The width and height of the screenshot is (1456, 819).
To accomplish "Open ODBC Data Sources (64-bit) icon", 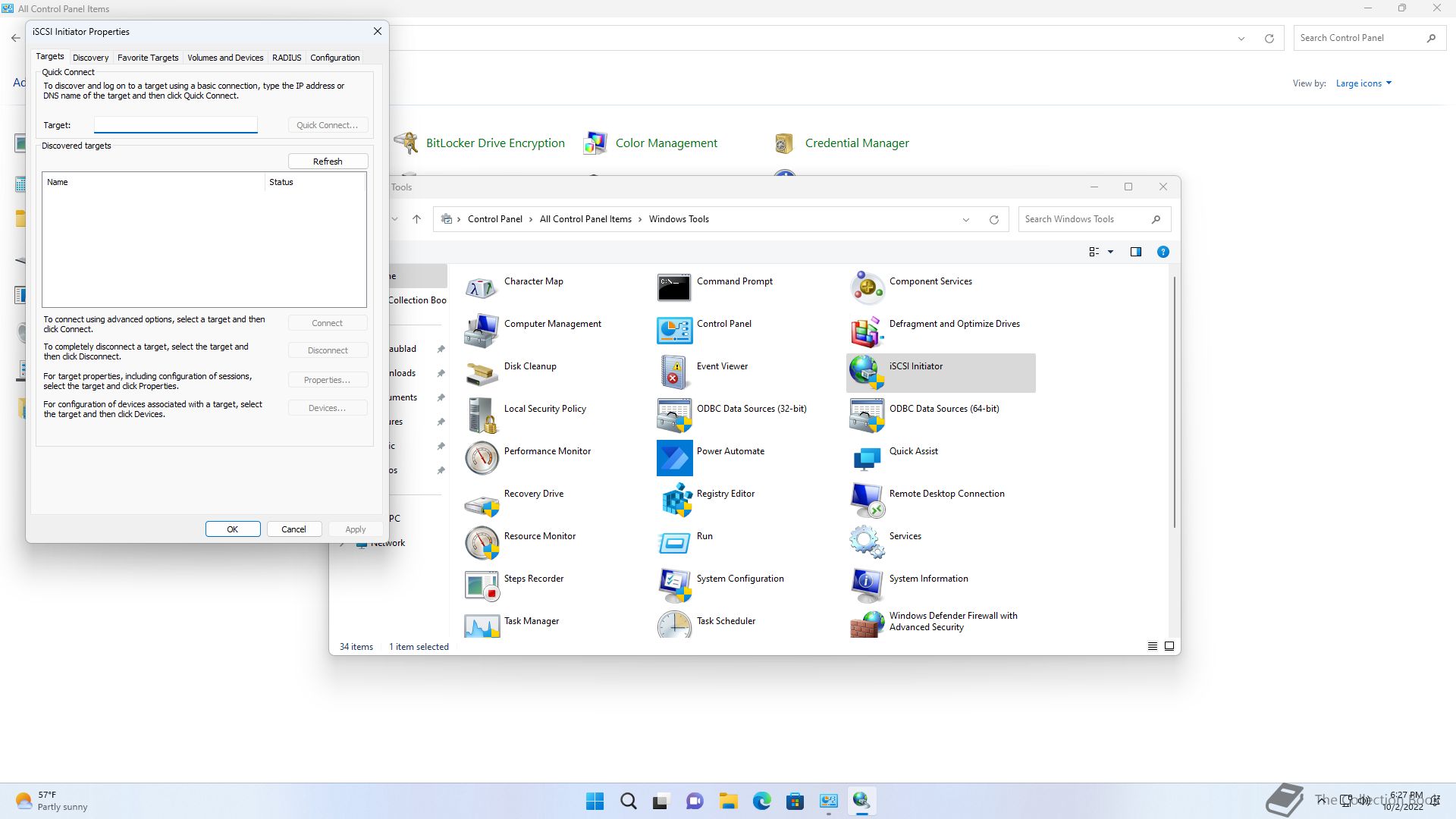I will (867, 415).
